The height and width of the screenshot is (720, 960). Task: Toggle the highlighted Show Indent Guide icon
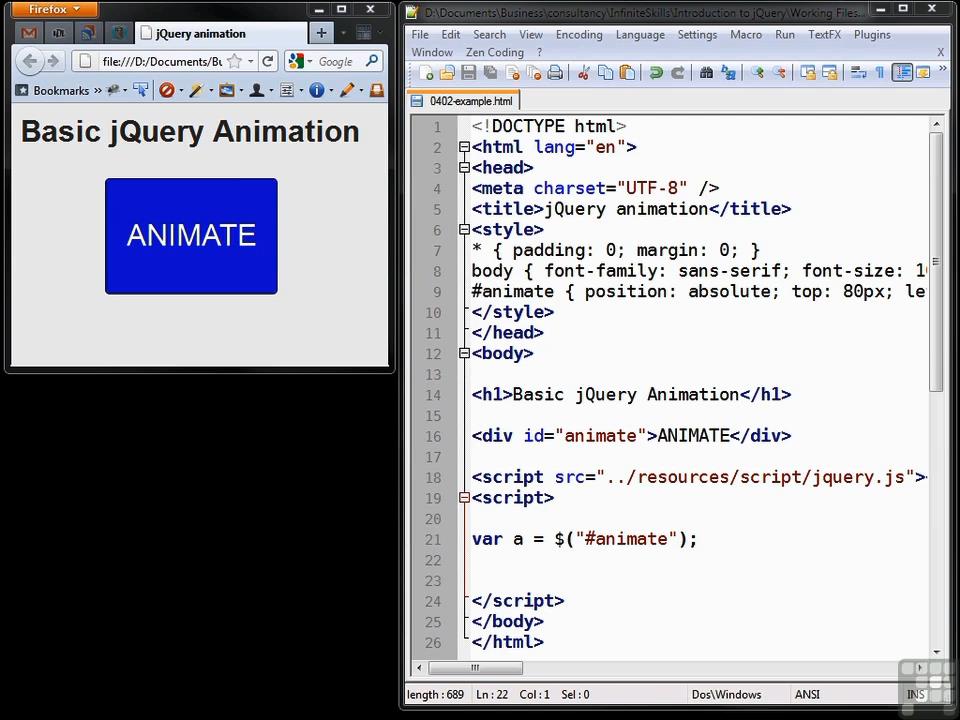(902, 73)
